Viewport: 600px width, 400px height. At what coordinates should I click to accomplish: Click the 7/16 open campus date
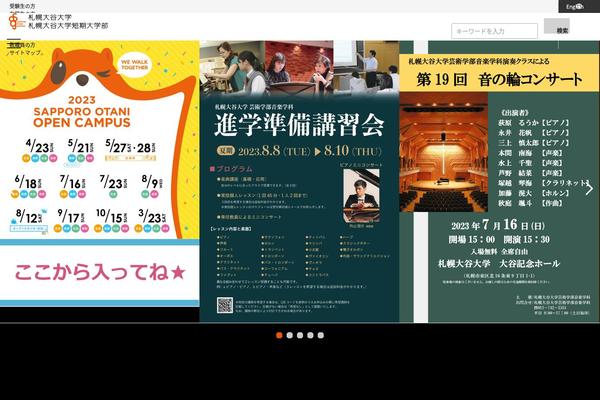(x=73, y=186)
